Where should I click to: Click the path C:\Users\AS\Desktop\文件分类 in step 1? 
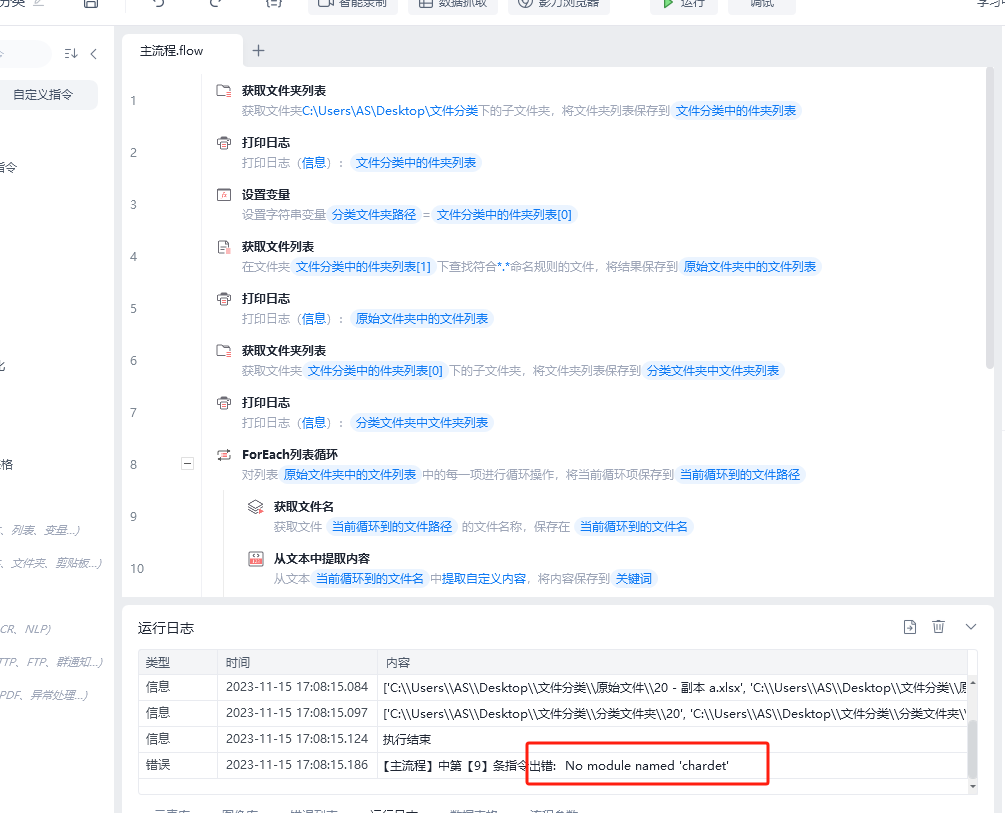(390, 111)
